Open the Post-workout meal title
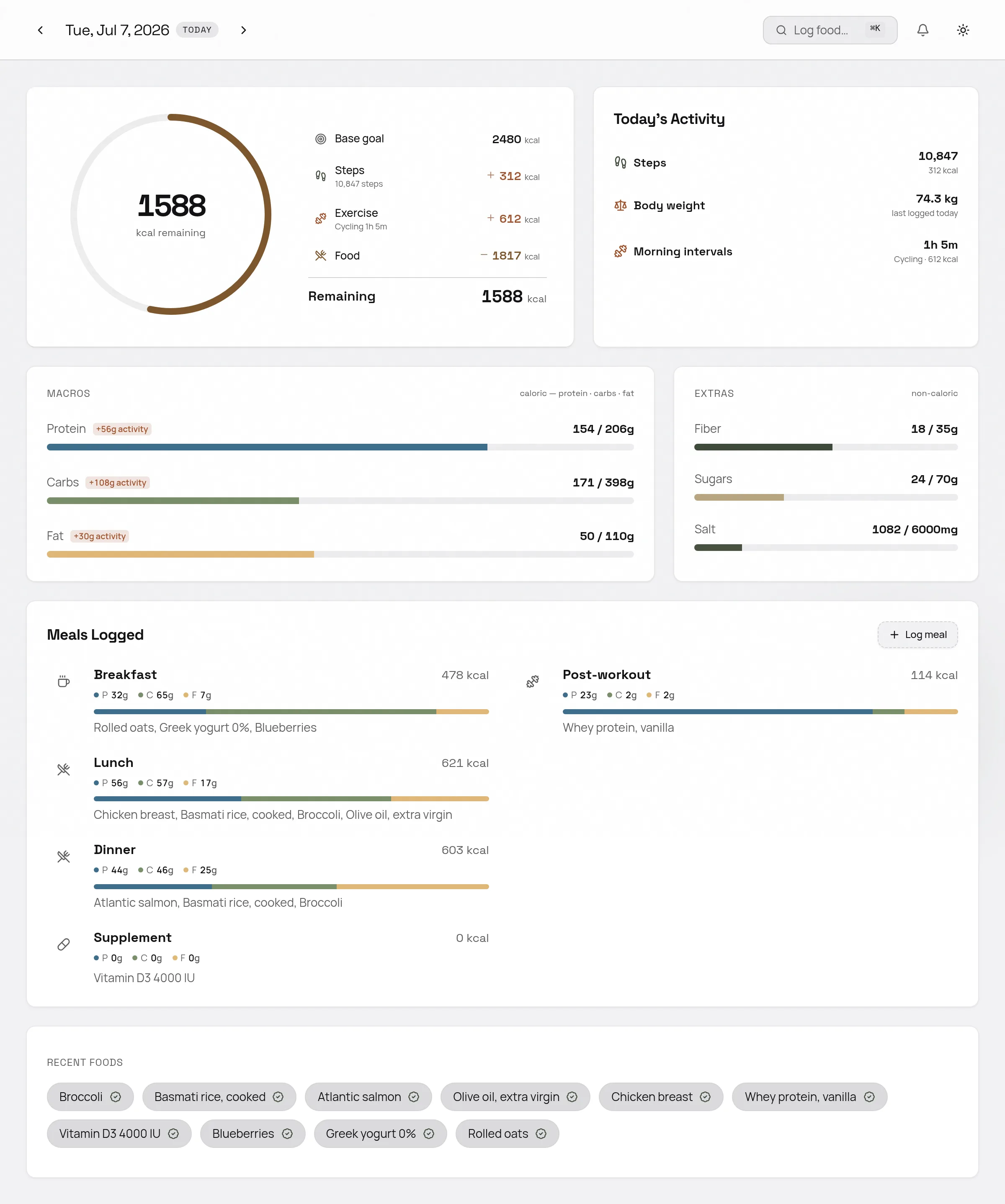 click(606, 674)
